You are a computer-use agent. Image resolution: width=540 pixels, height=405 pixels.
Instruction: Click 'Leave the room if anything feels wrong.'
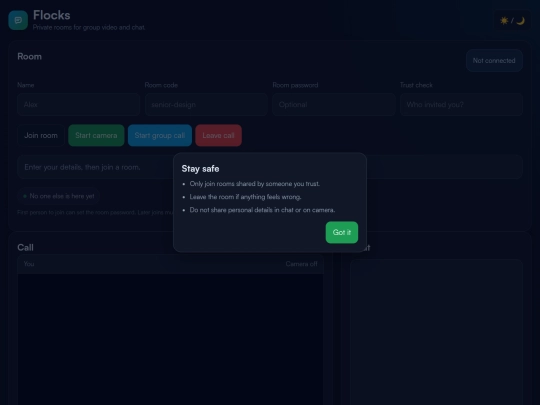[x=245, y=197]
